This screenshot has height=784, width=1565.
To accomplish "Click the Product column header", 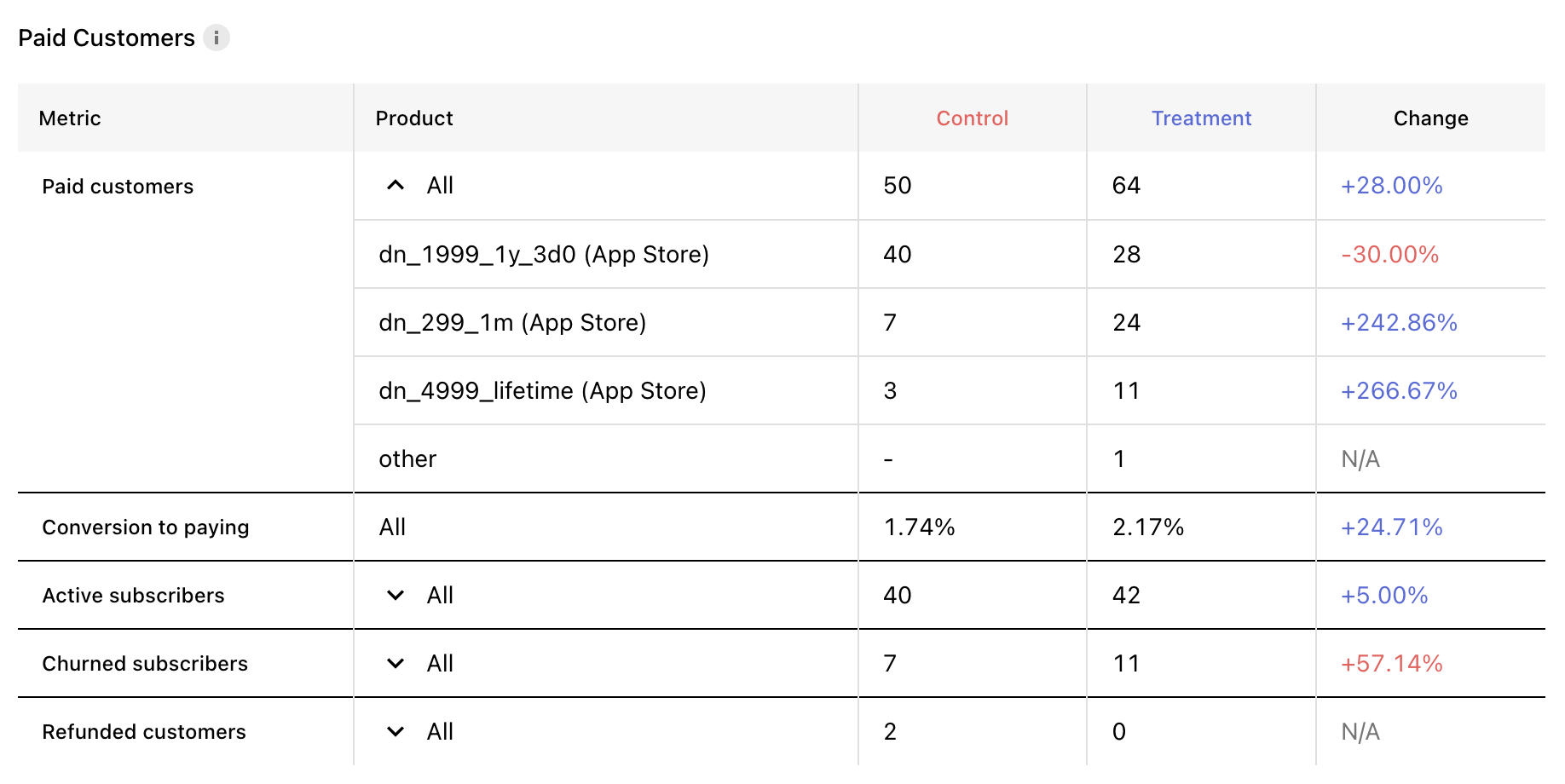I will [414, 118].
